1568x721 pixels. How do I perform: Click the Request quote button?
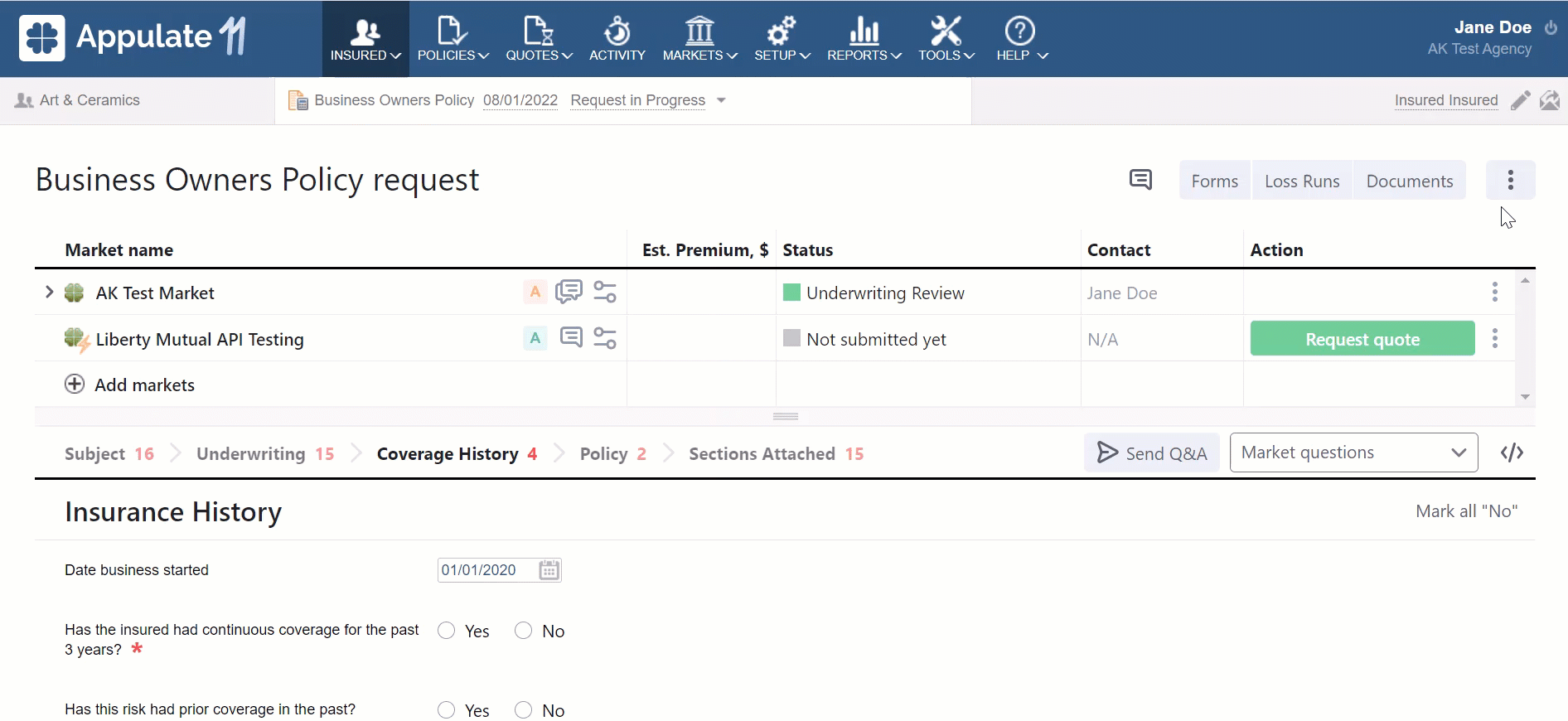(1362, 338)
